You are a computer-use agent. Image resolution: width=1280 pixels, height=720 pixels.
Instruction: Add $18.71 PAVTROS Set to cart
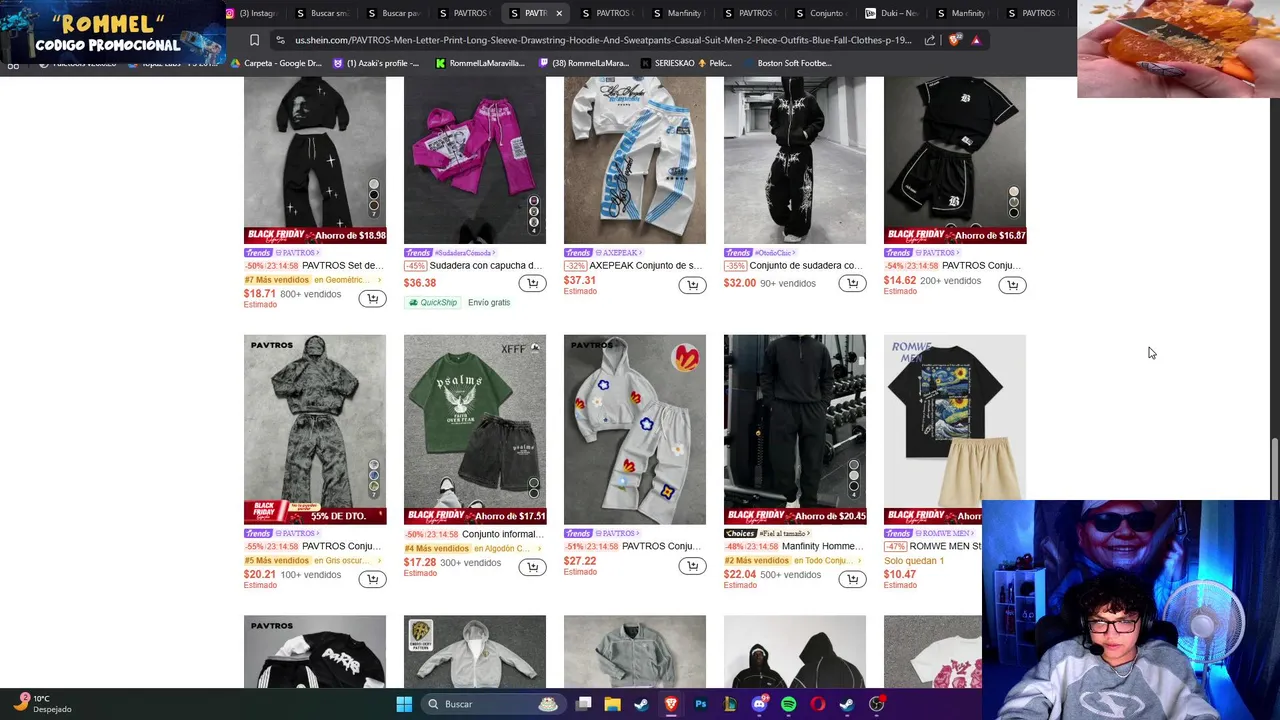(372, 298)
